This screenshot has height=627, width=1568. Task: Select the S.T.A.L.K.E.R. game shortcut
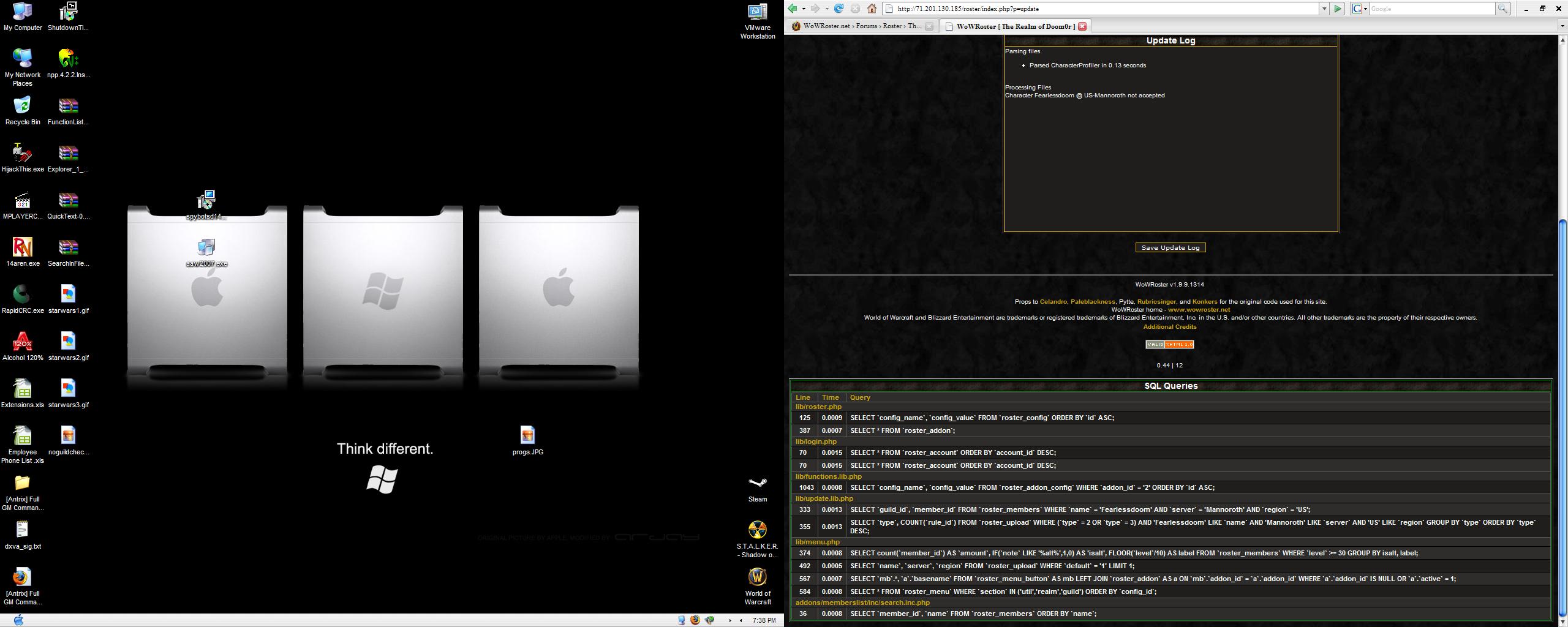pyautogui.click(x=758, y=539)
